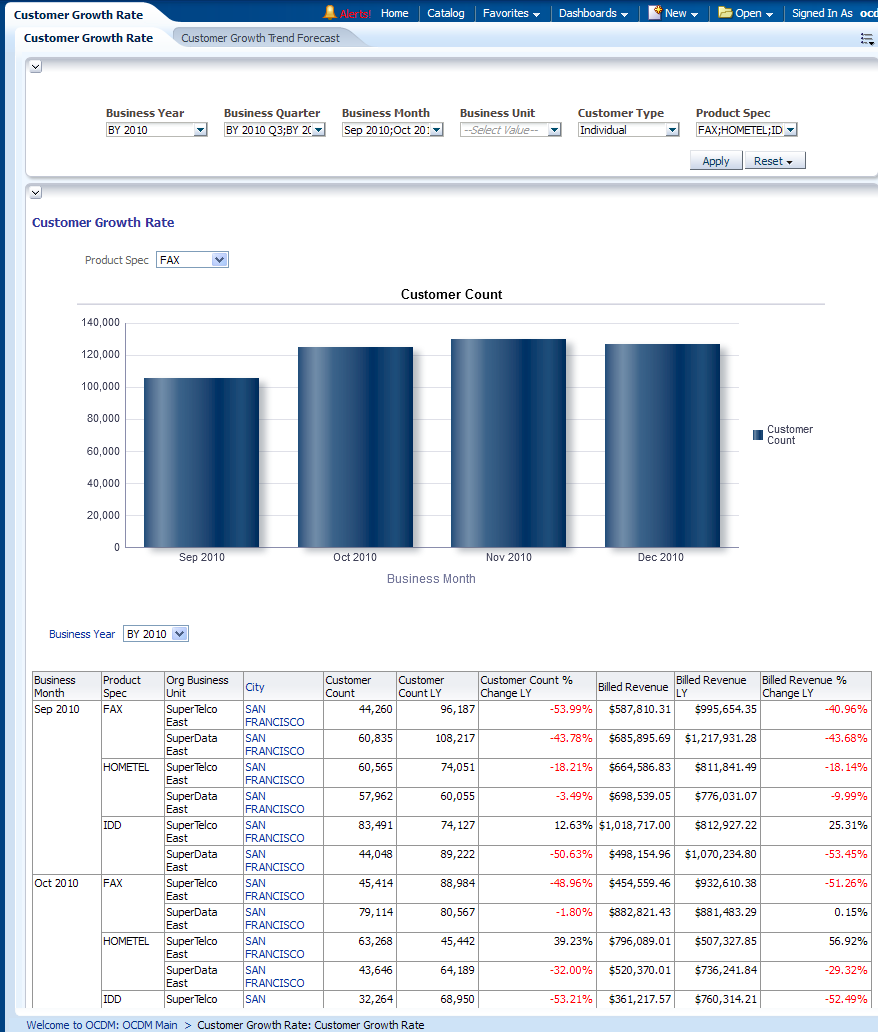Image resolution: width=878 pixels, height=1032 pixels.
Task: Click the Open folder icon
Action: 725,13
